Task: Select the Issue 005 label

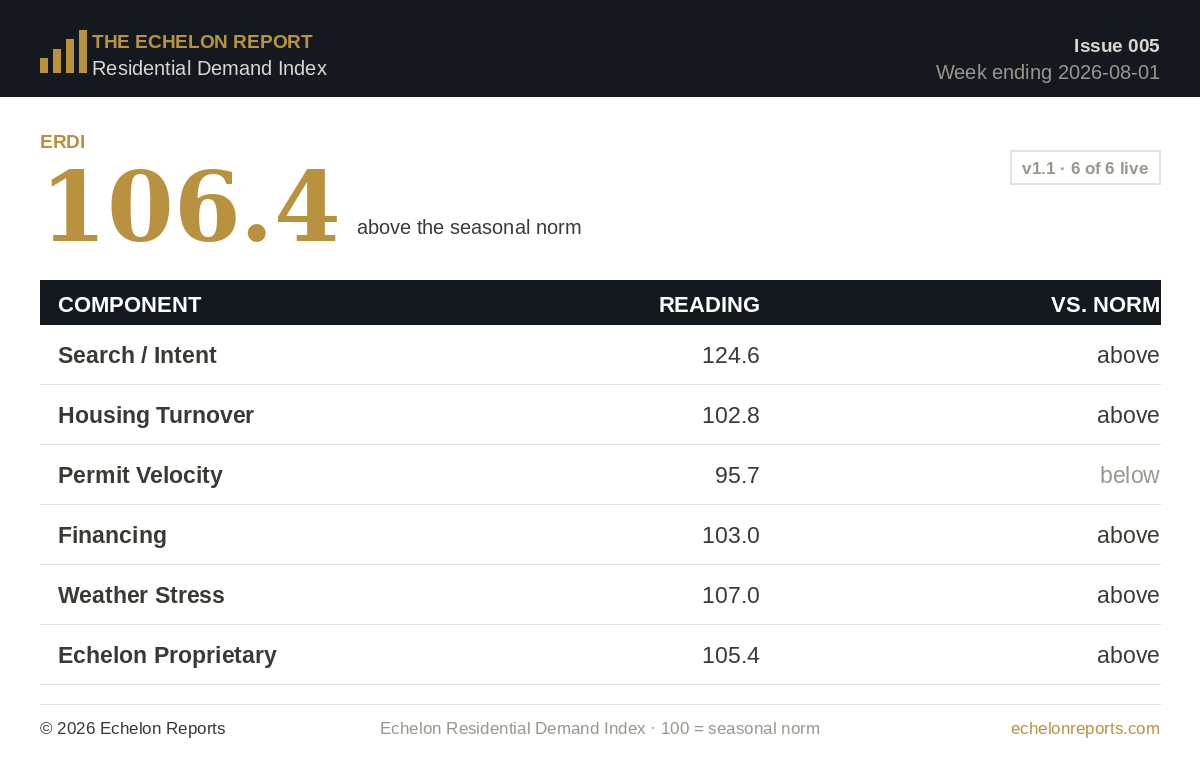Action: click(x=1116, y=46)
